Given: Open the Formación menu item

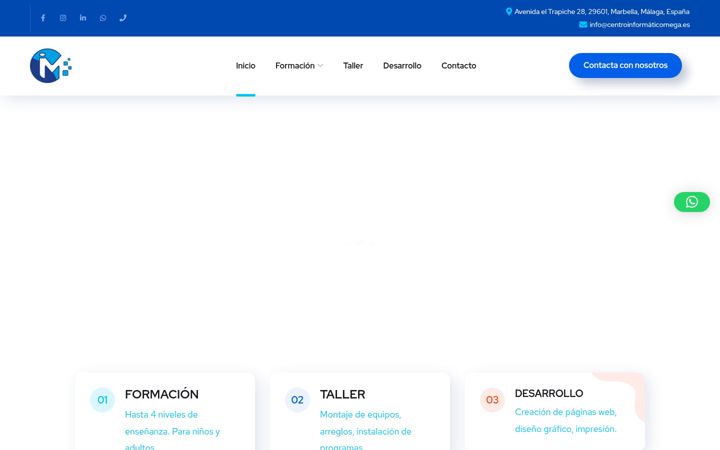Looking at the screenshot, I should coord(295,66).
